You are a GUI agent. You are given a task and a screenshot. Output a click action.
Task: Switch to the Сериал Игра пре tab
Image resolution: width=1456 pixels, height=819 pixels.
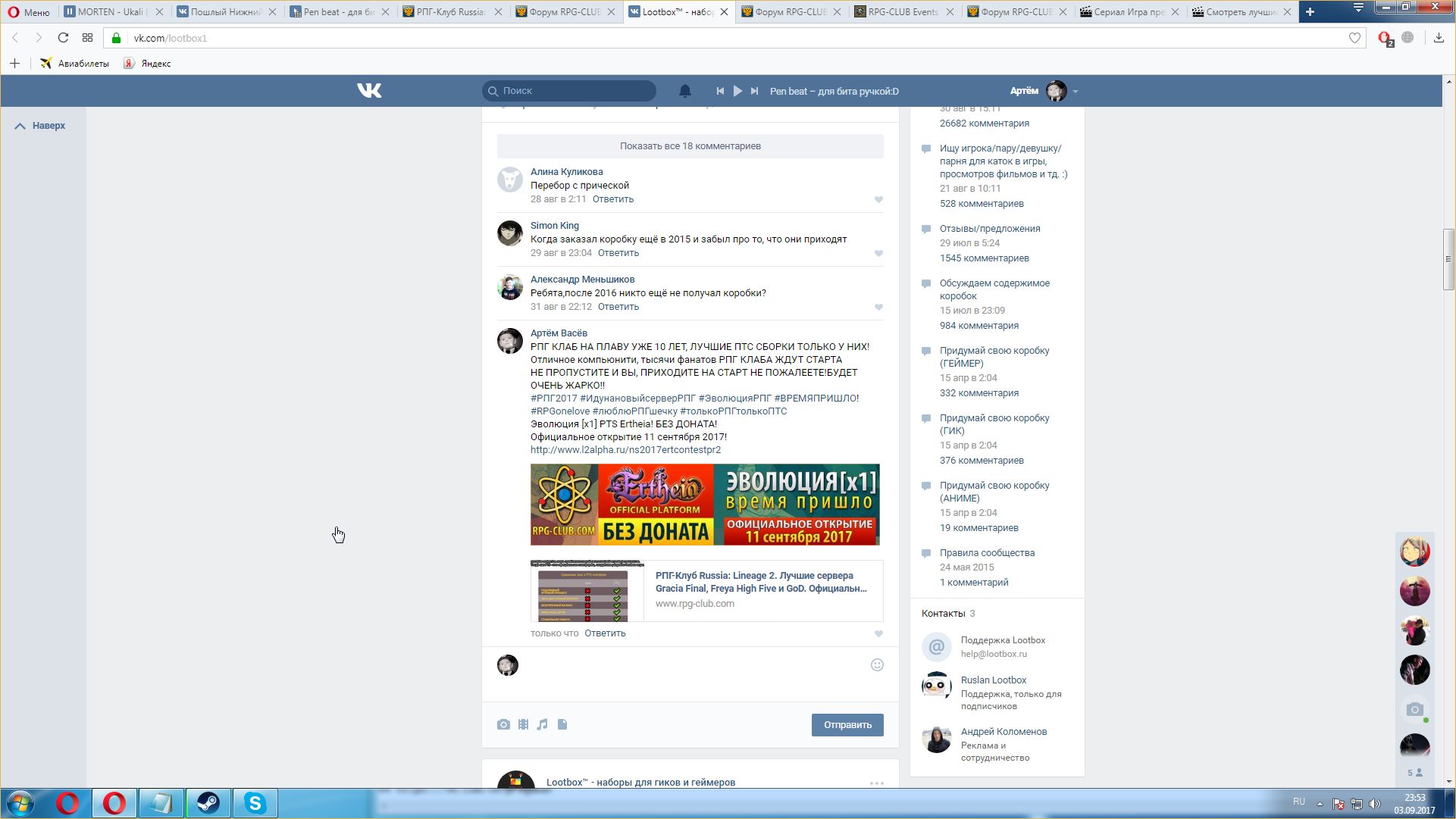pos(1128,11)
